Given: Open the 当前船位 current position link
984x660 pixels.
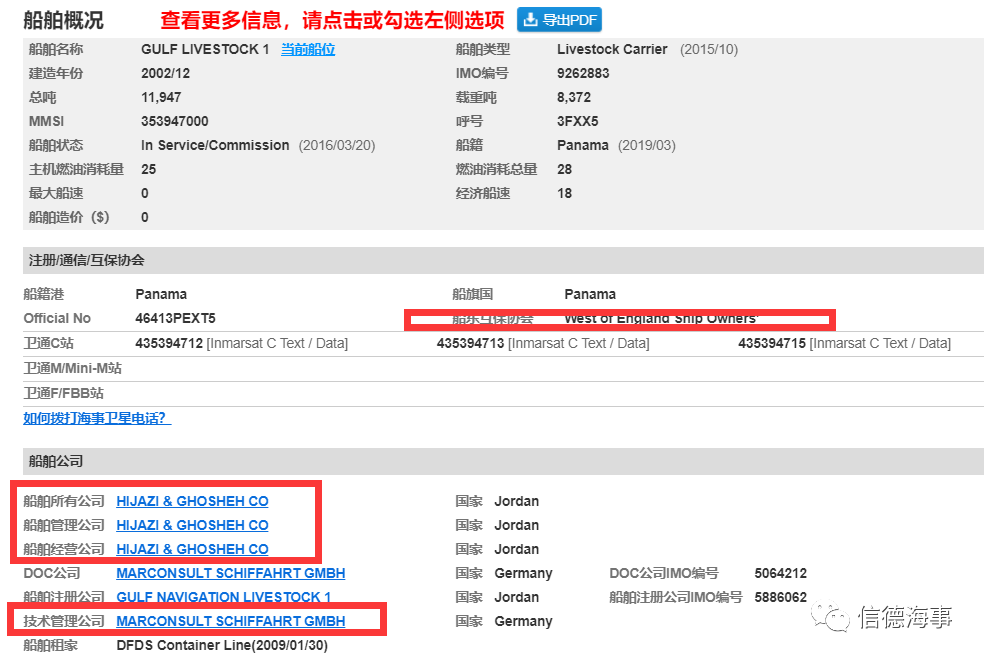Looking at the screenshot, I should [x=308, y=50].
